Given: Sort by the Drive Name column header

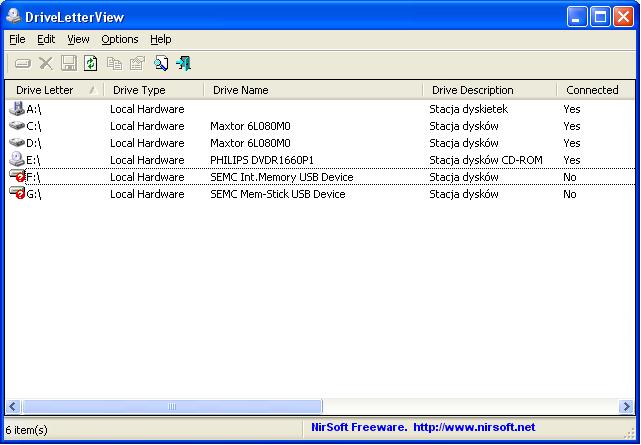Looking at the screenshot, I should click(x=313, y=90).
